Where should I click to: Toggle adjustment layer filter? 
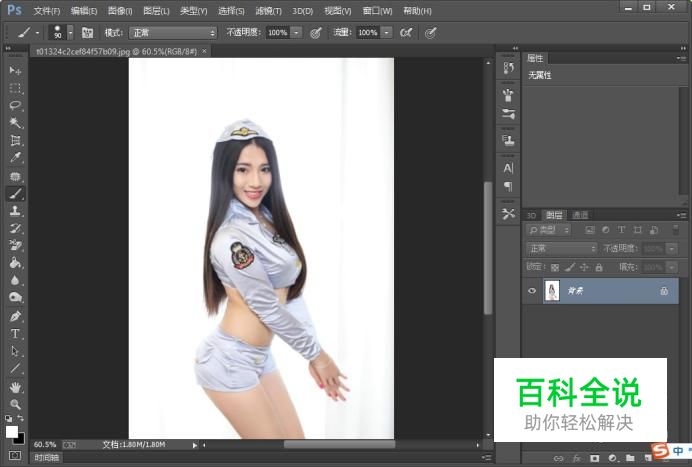tap(606, 230)
